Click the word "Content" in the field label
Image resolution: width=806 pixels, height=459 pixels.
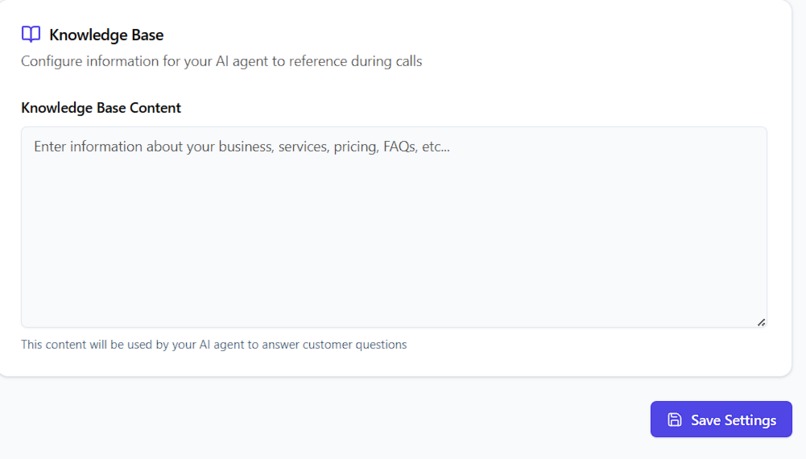click(154, 107)
